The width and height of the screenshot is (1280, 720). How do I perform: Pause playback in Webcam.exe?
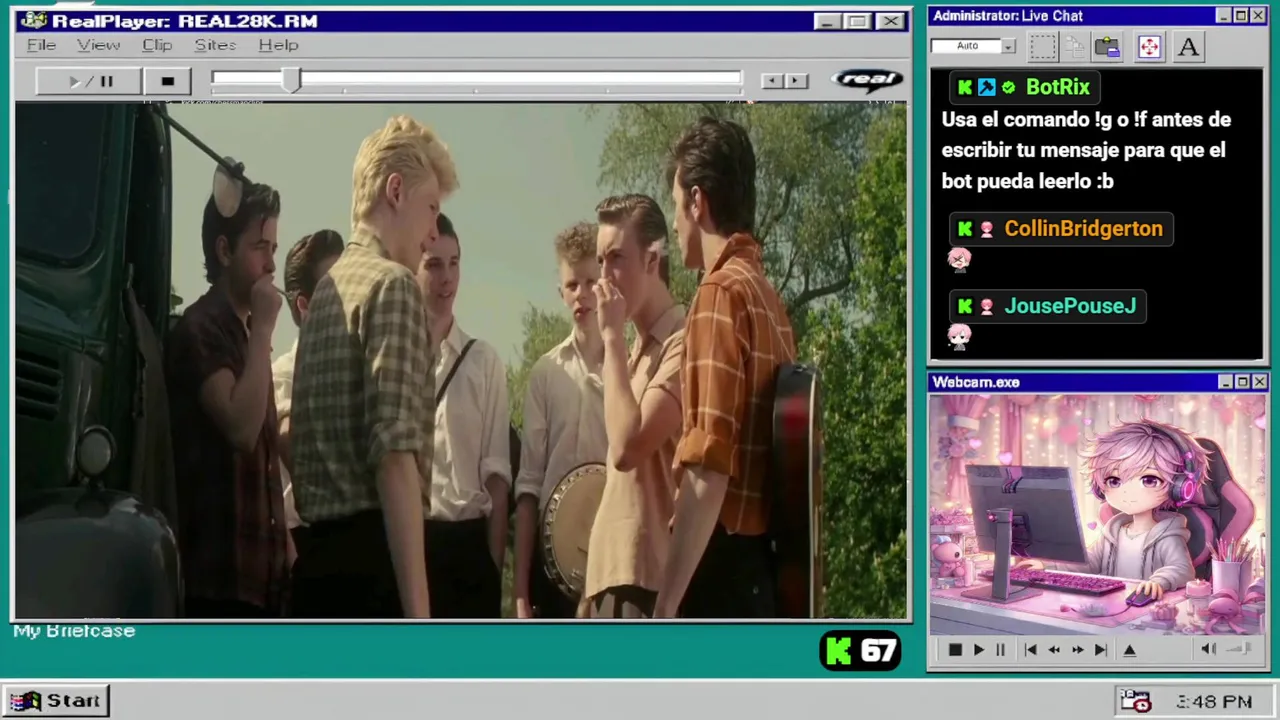point(1000,650)
